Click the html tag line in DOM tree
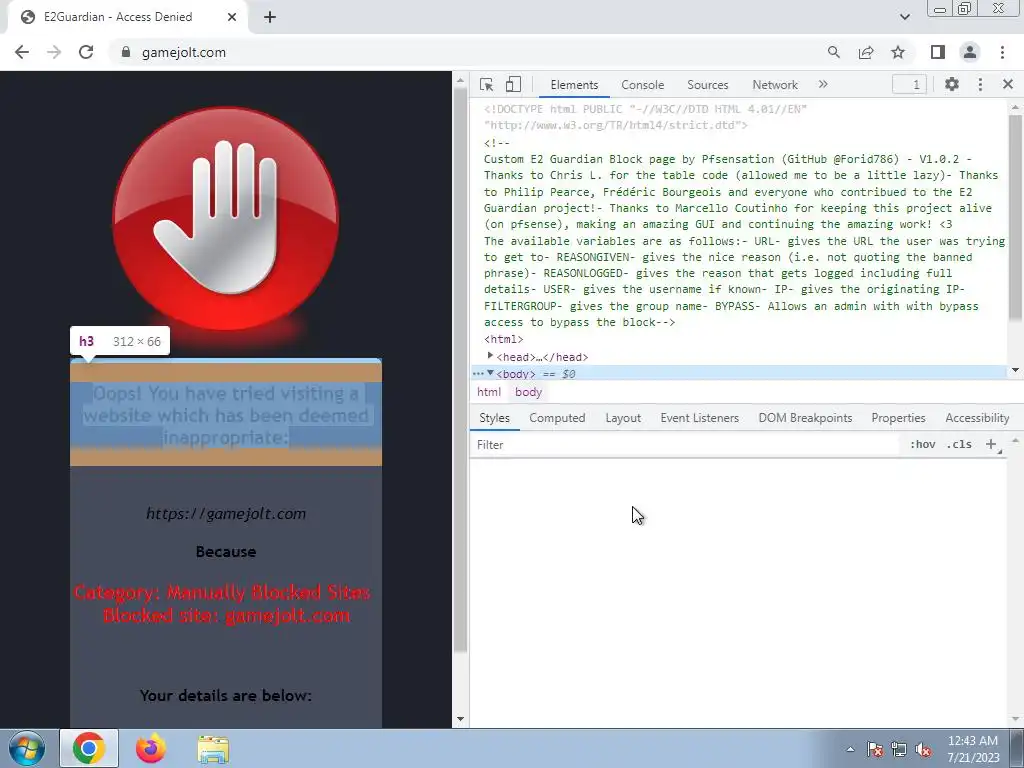The height and width of the screenshot is (768, 1024). coord(504,339)
